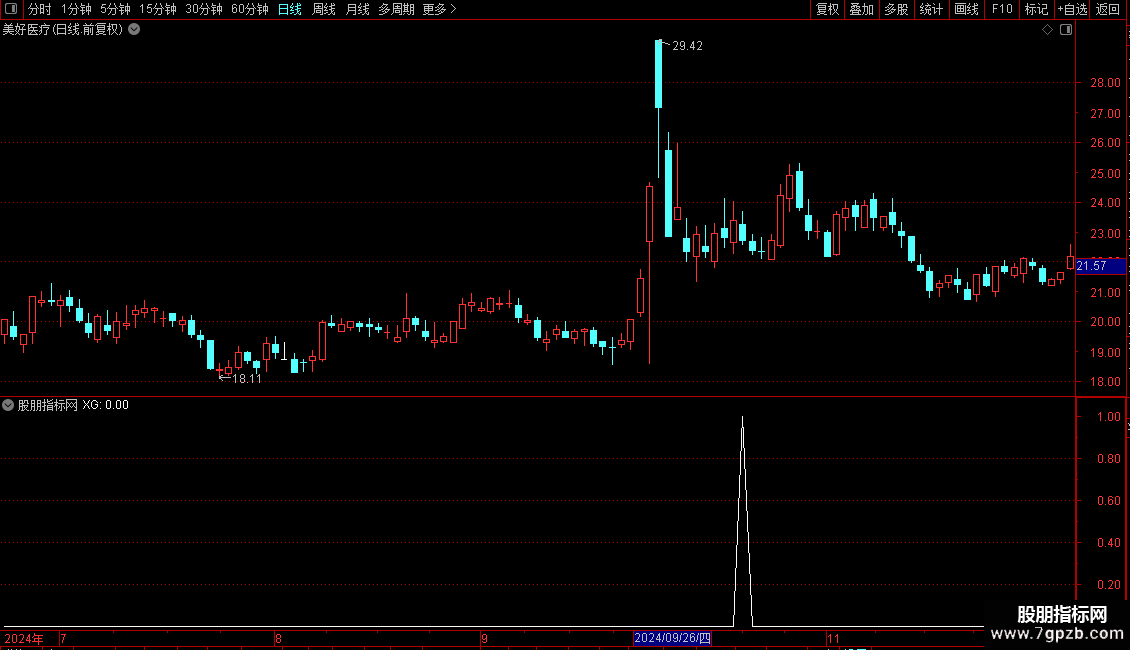1130x650 pixels.
Task: Toggle the side panel icon near price axis
Action: [x=1066, y=30]
